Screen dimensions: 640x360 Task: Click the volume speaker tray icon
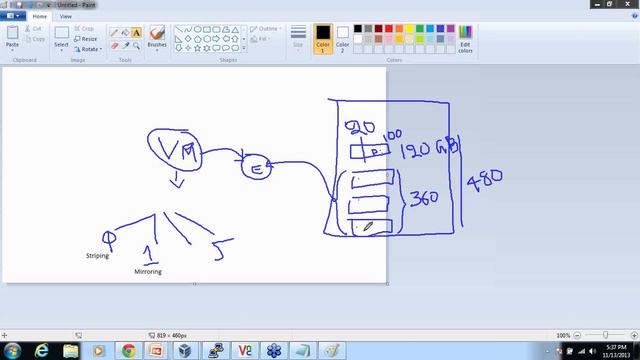[x=592, y=351]
